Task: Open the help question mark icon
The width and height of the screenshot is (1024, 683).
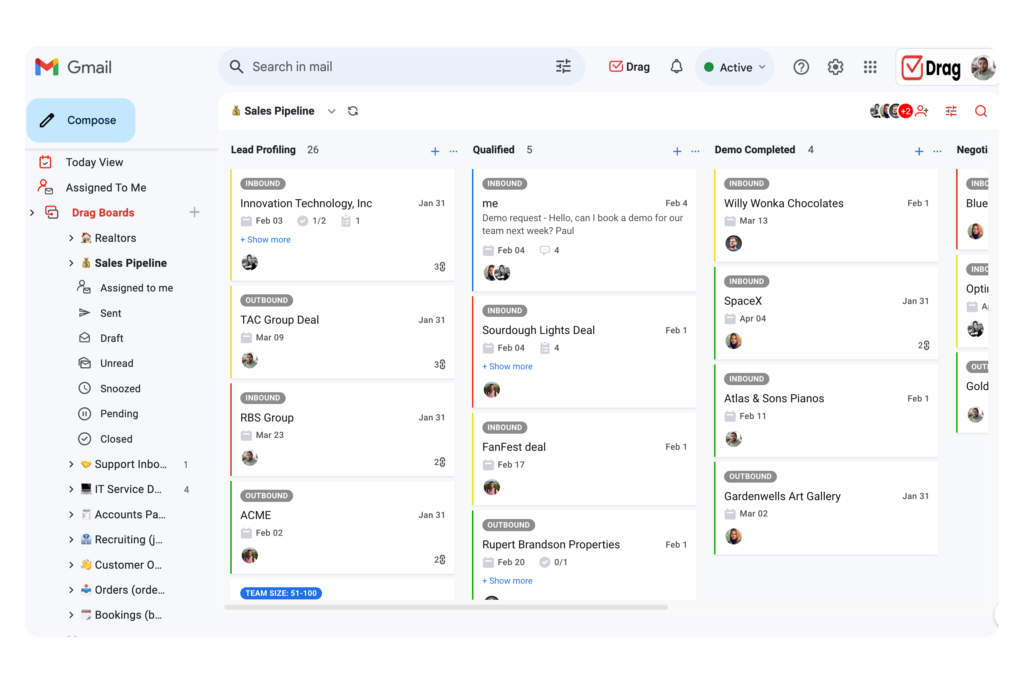Action: [801, 67]
